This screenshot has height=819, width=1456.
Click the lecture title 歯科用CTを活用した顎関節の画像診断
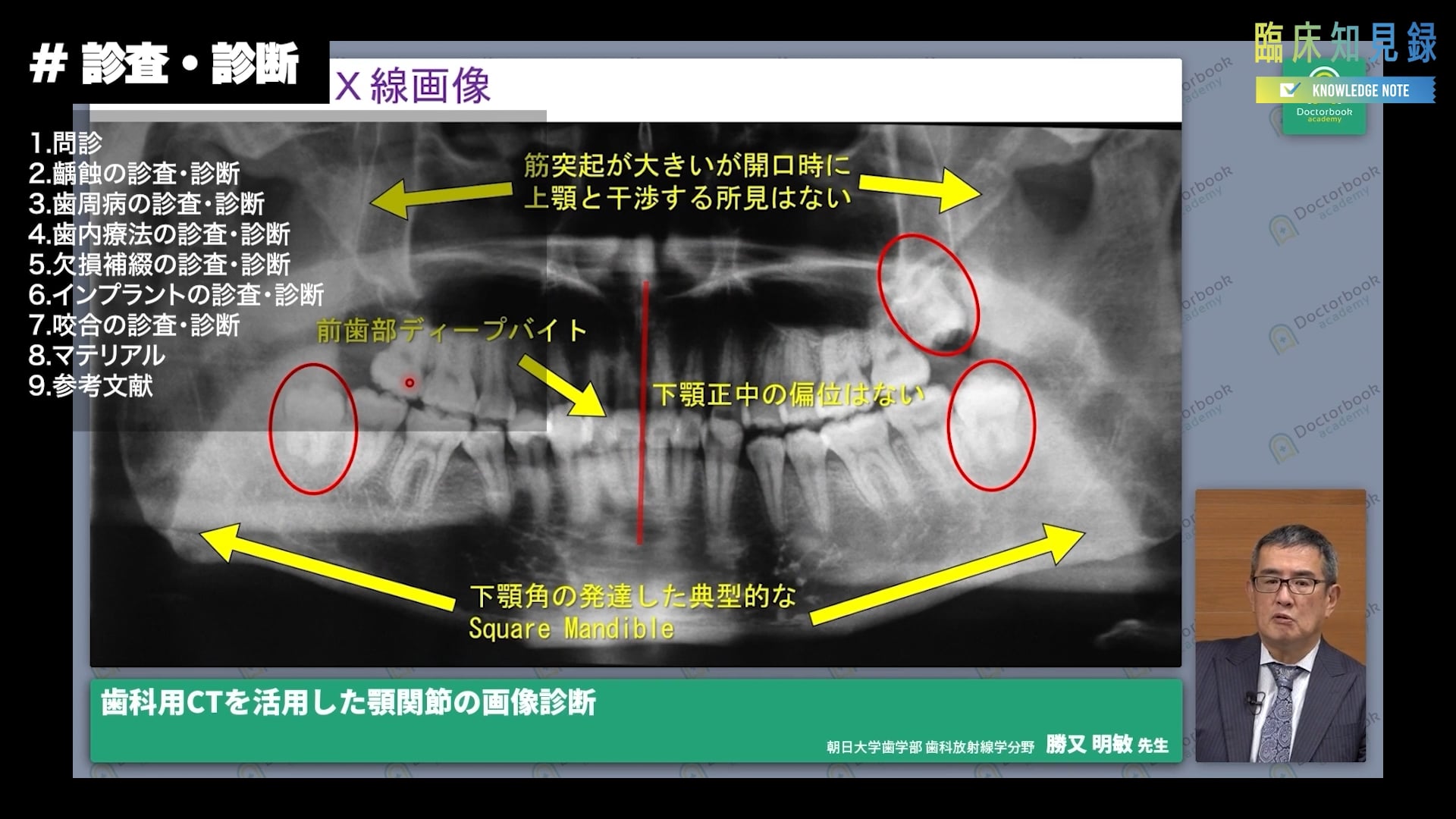(349, 703)
